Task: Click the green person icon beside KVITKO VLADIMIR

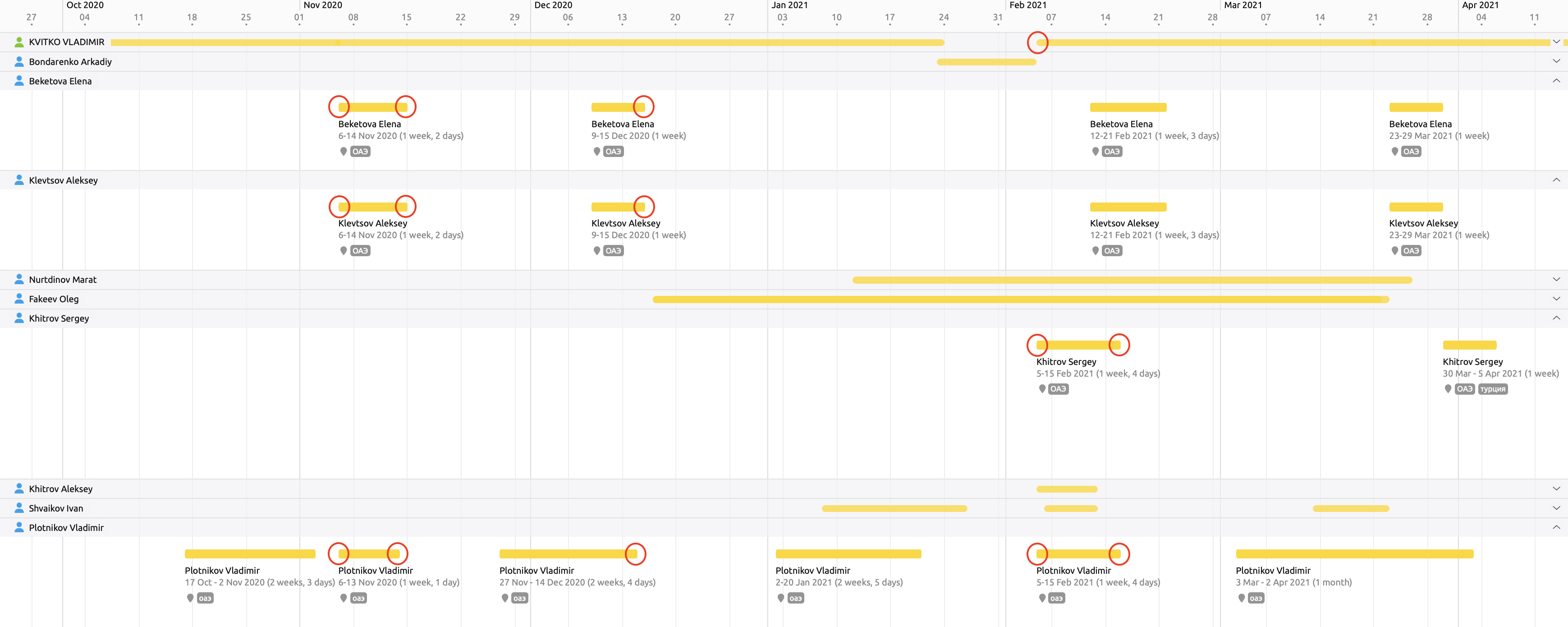Action: click(x=19, y=42)
